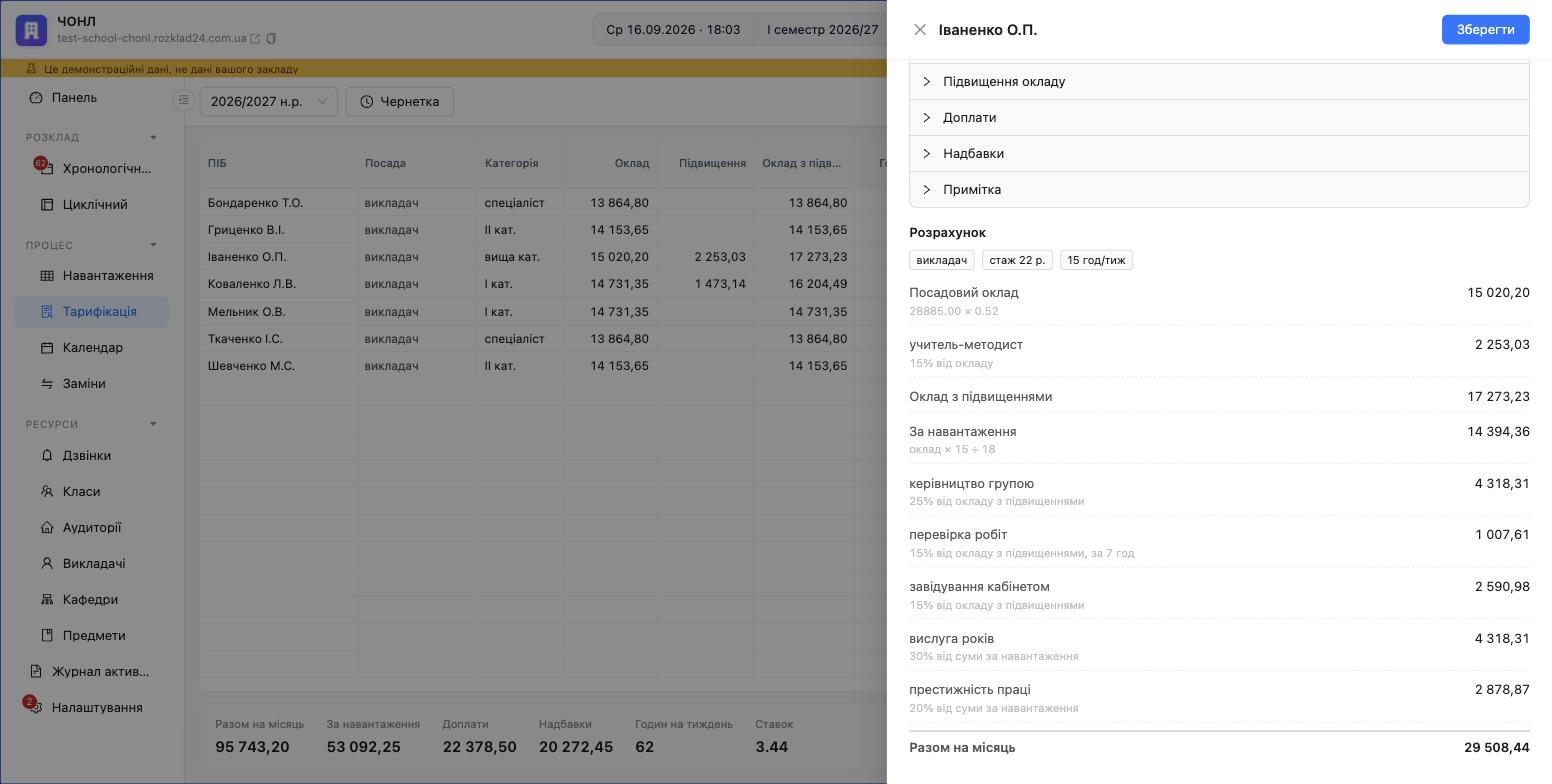Viewport: 1552px width, 784px height.
Task: Expand Підвищення окладу section
Action: [1219, 81]
